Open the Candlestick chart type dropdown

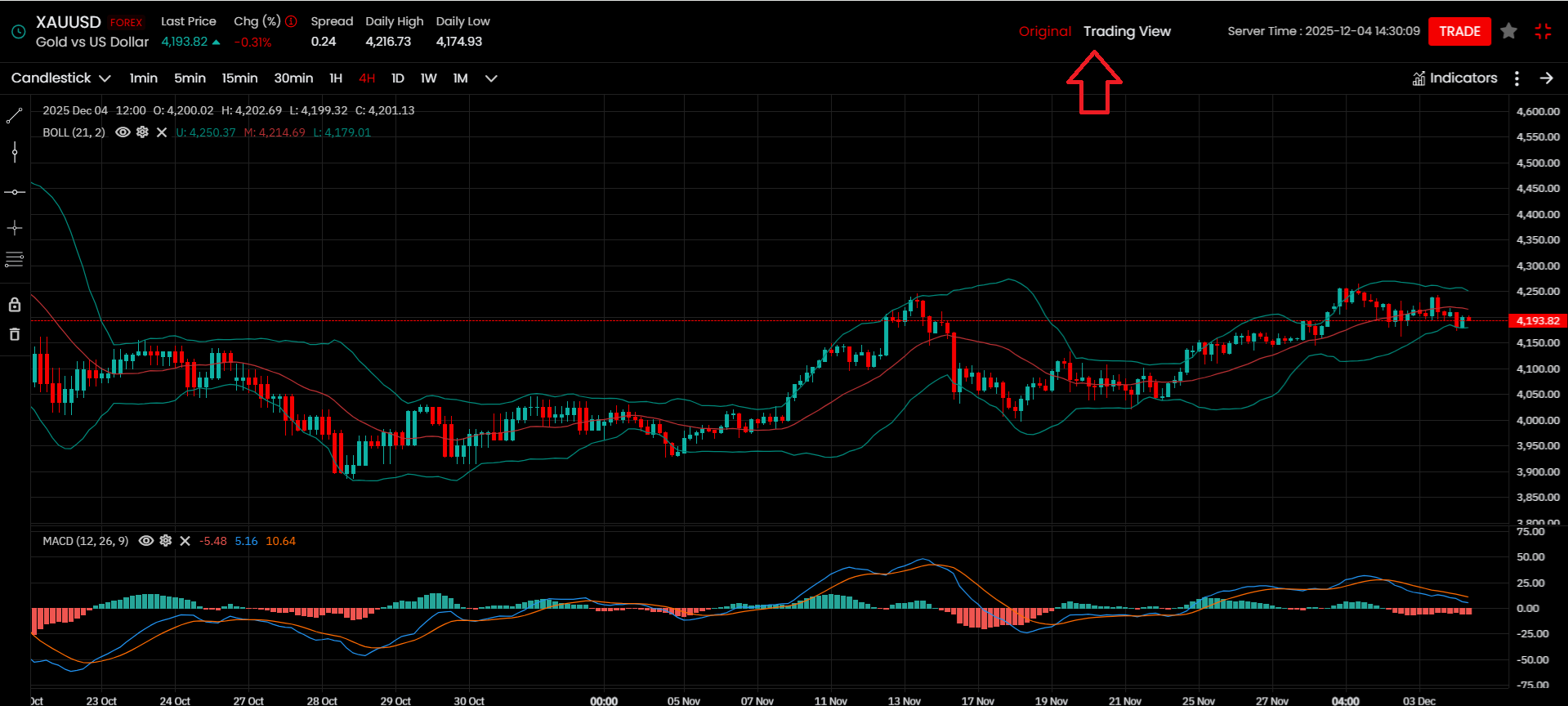click(x=60, y=78)
